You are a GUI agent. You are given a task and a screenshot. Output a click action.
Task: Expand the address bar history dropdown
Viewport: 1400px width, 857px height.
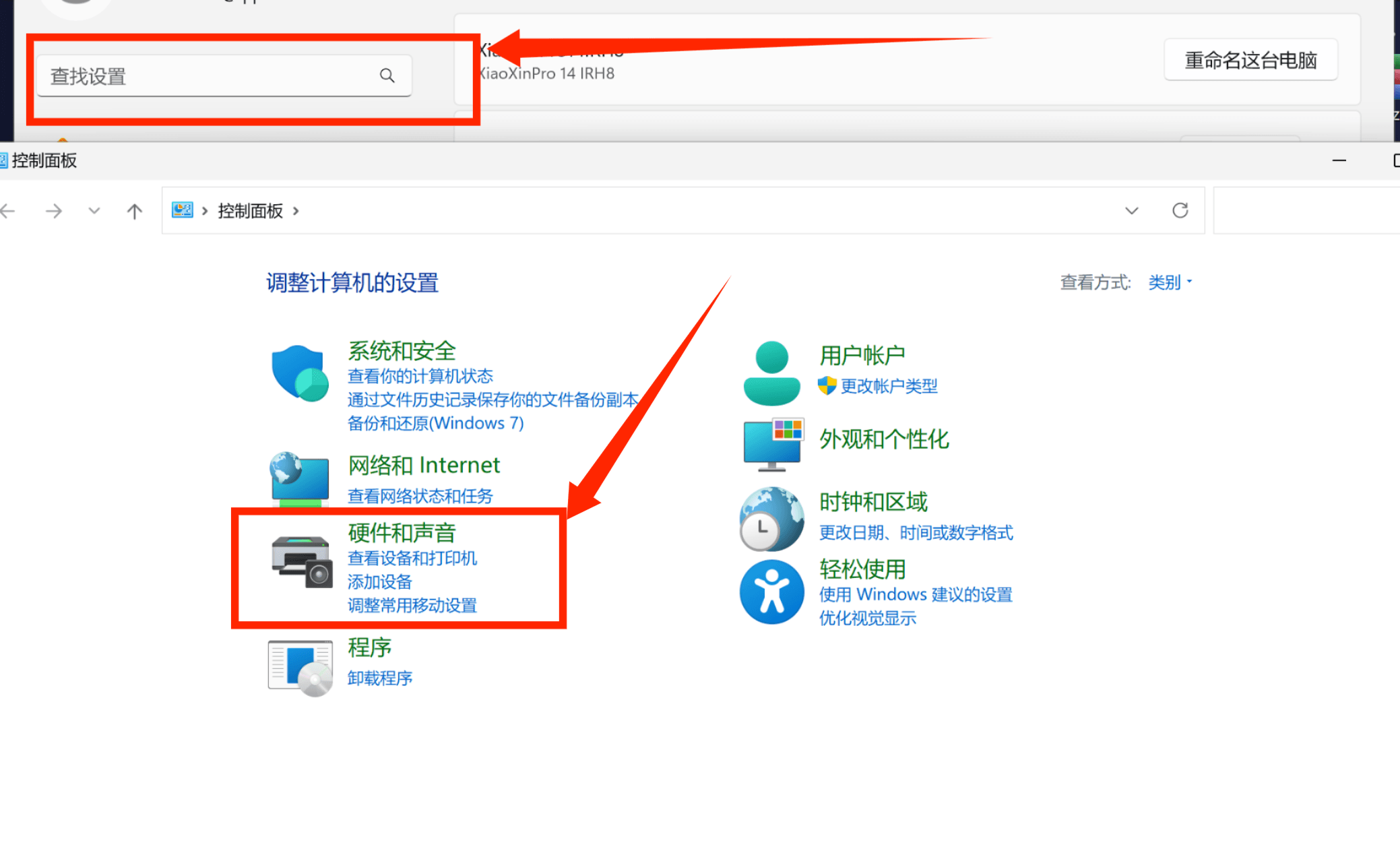coord(1131,211)
